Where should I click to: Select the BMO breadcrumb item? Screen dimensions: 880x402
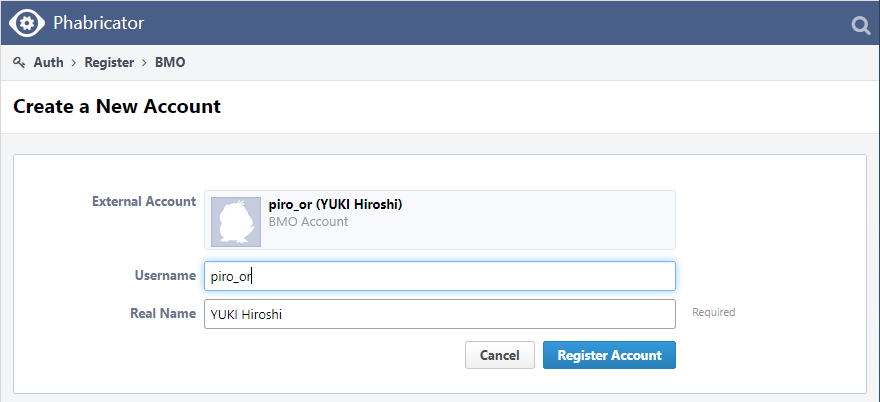pyautogui.click(x=170, y=62)
